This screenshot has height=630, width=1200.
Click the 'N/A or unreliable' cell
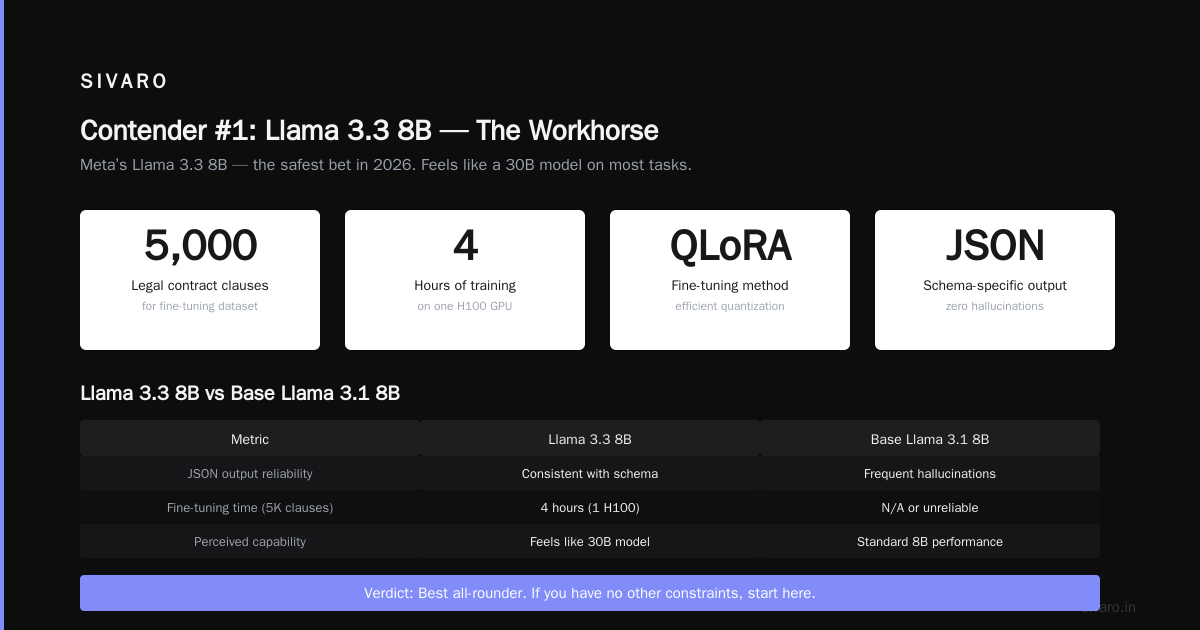click(x=930, y=508)
